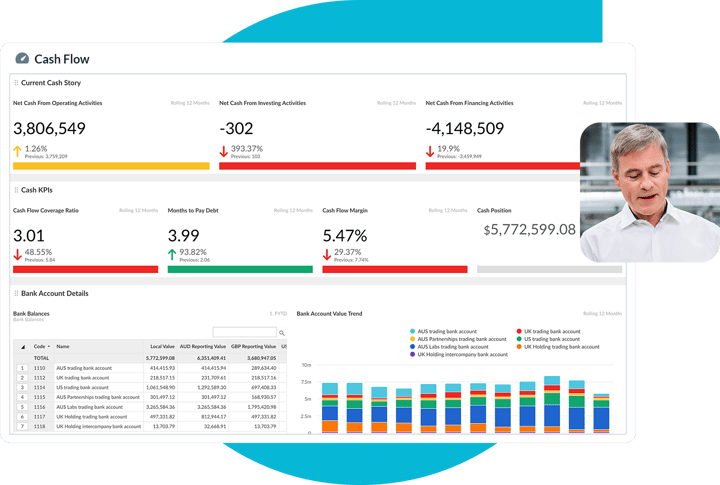Sort by GBP Reporting Value column header
The width and height of the screenshot is (720, 485).
point(253,346)
